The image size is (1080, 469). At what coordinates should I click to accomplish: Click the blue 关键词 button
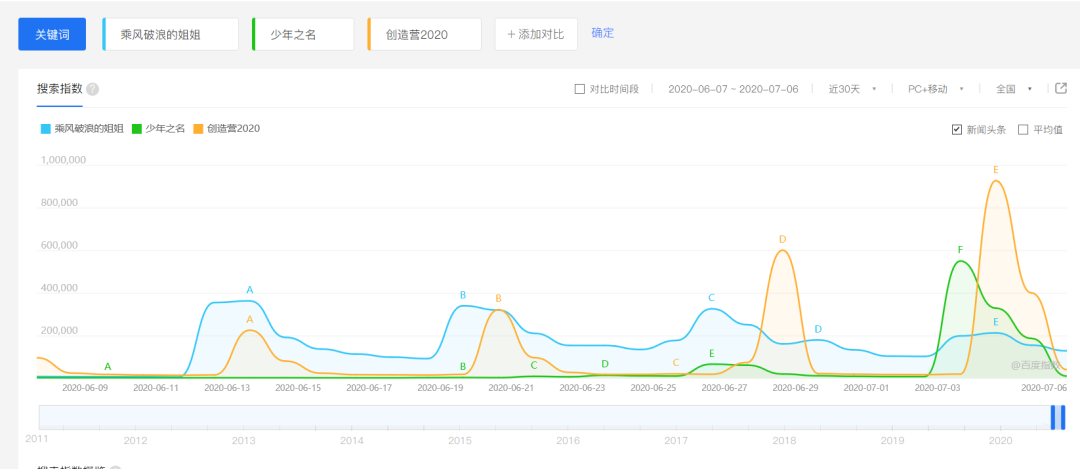(52, 34)
